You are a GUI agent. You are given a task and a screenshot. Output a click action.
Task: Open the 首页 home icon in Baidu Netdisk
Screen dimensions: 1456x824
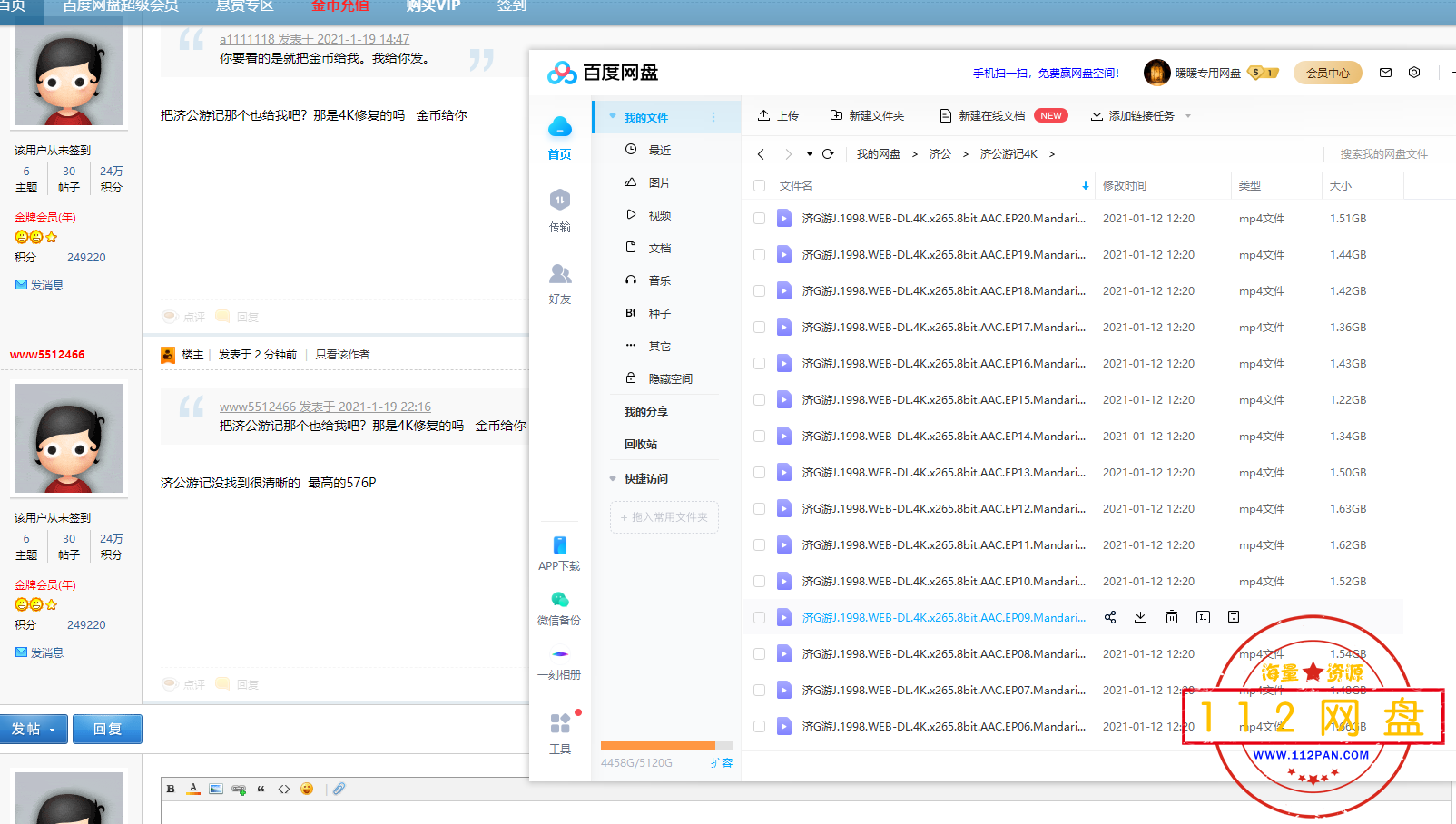560,127
